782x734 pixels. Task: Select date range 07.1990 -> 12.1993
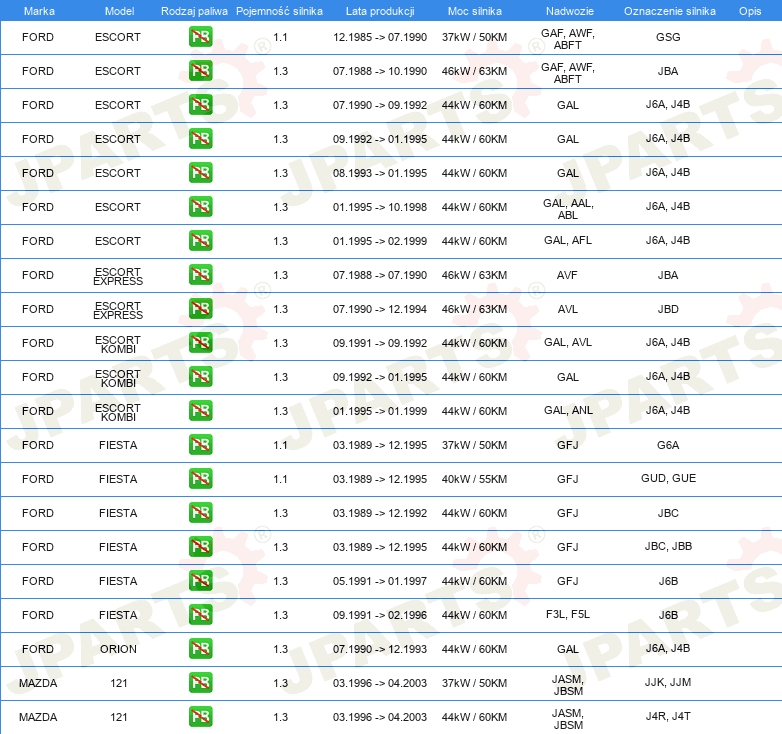coord(380,649)
